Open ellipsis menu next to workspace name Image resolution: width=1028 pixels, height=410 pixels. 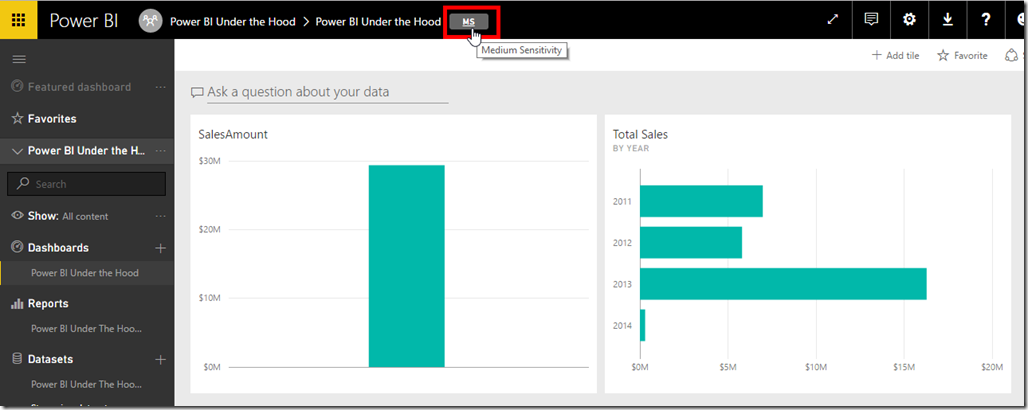coord(161,152)
